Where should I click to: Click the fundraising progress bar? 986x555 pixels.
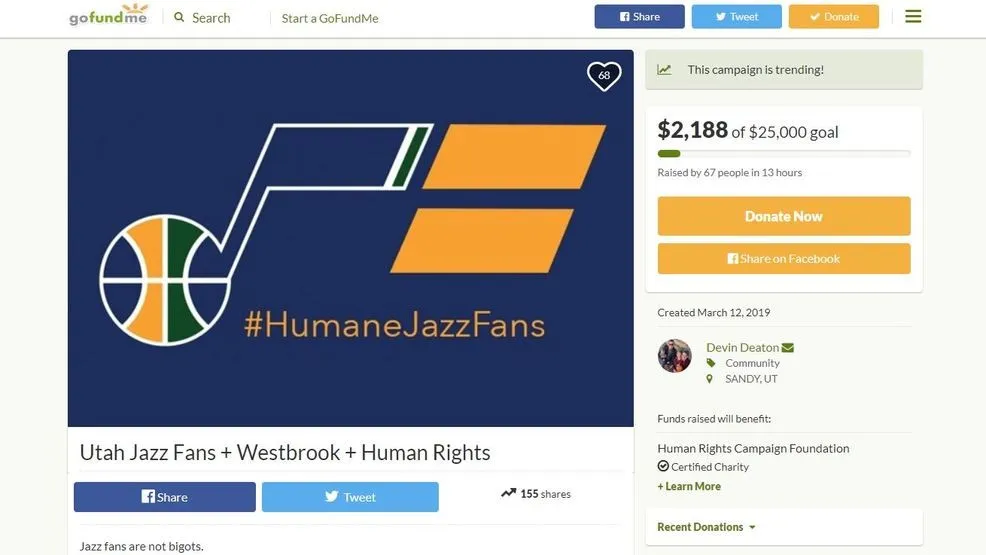pyautogui.click(x=783, y=154)
